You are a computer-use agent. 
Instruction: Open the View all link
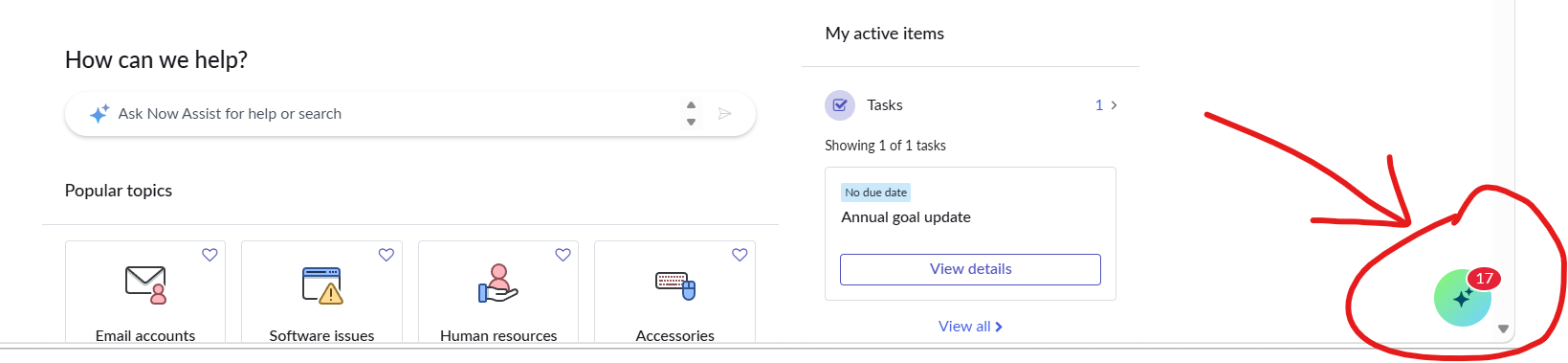970,327
